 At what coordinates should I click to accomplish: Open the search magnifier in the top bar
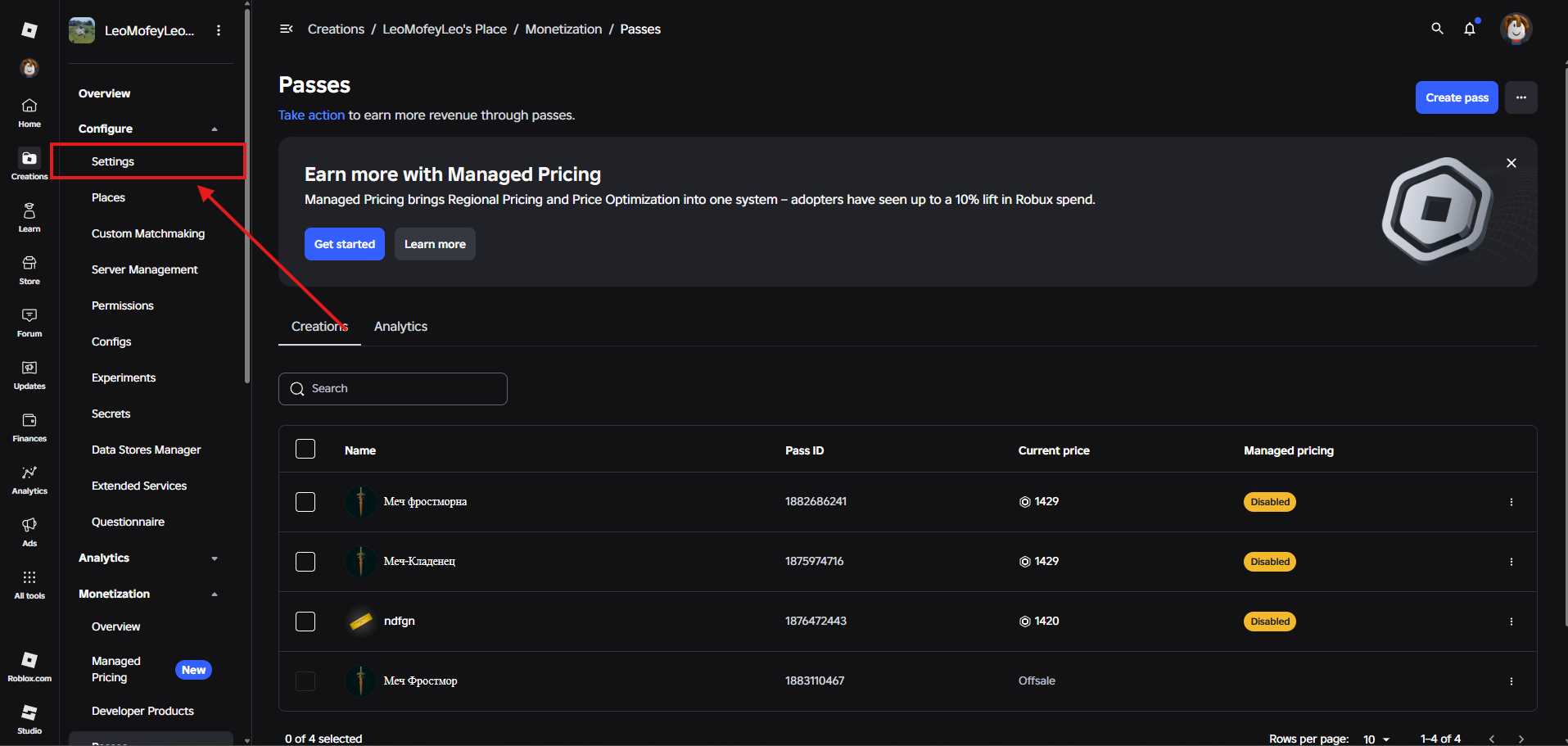click(1437, 29)
